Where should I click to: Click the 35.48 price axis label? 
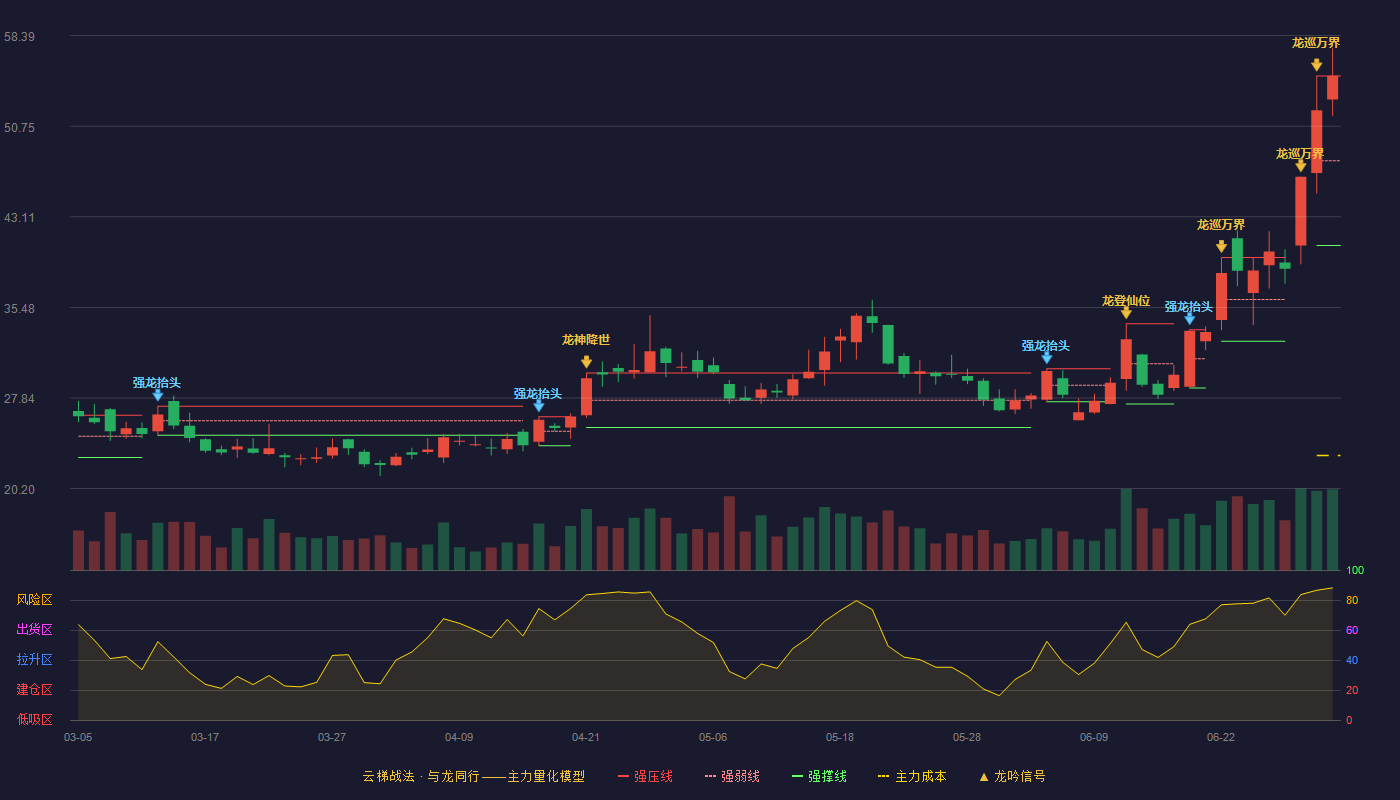point(19,309)
